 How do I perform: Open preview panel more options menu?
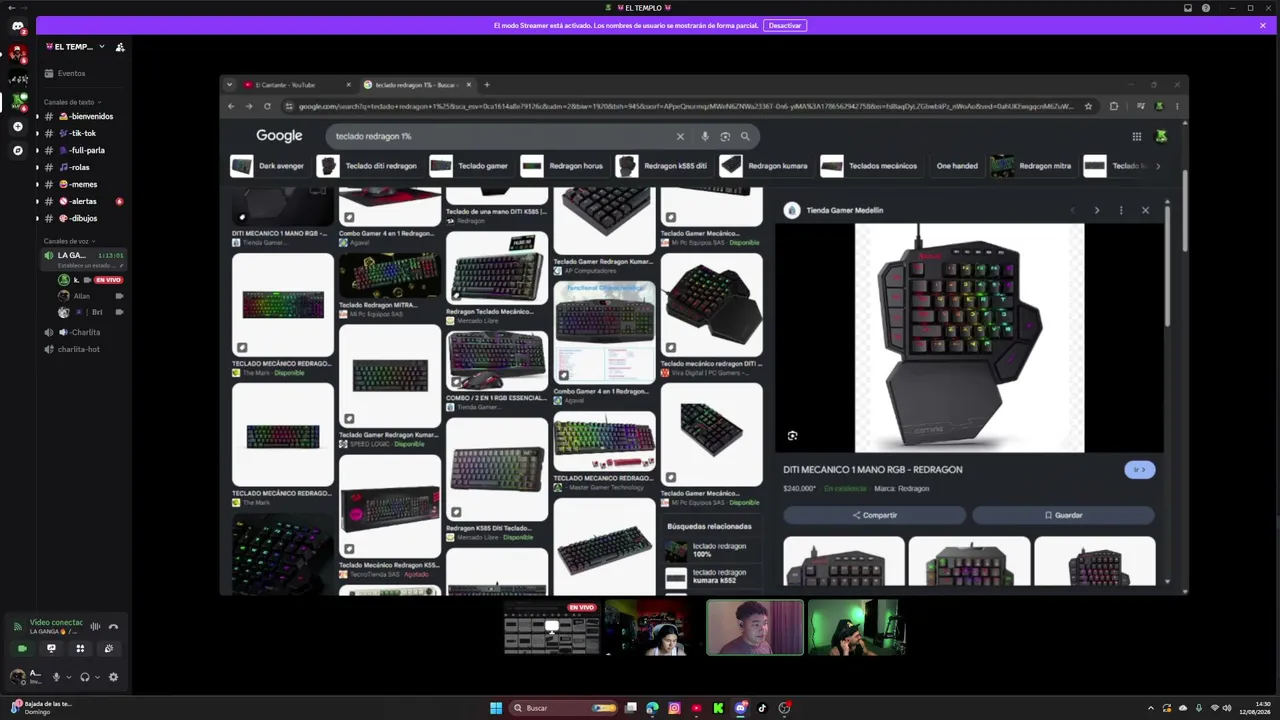coord(1121,210)
